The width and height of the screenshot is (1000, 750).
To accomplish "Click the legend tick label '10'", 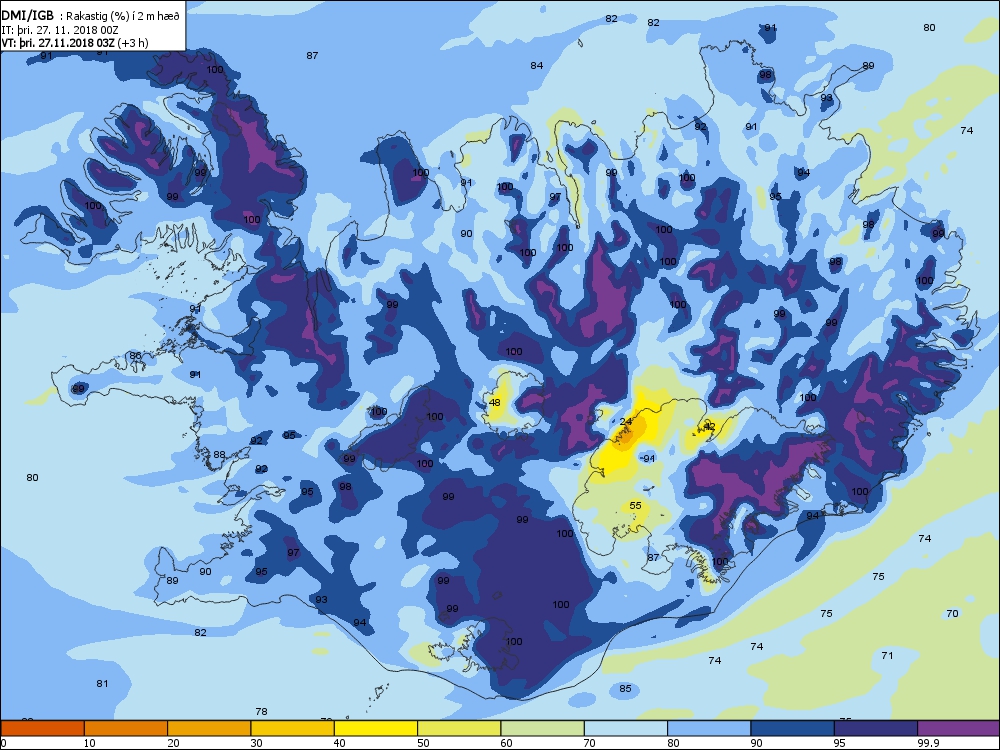I will coord(89,742).
